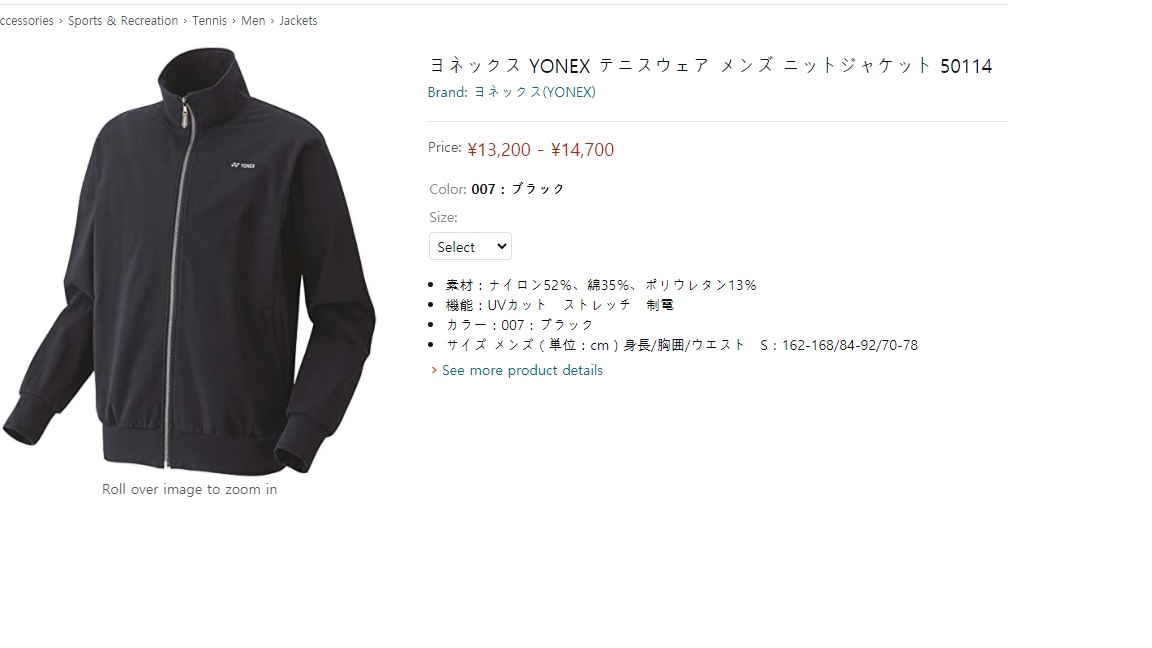Click the truncated Accessories breadcrumb link
The height and width of the screenshot is (648, 1152).
pyautogui.click(x=26, y=21)
